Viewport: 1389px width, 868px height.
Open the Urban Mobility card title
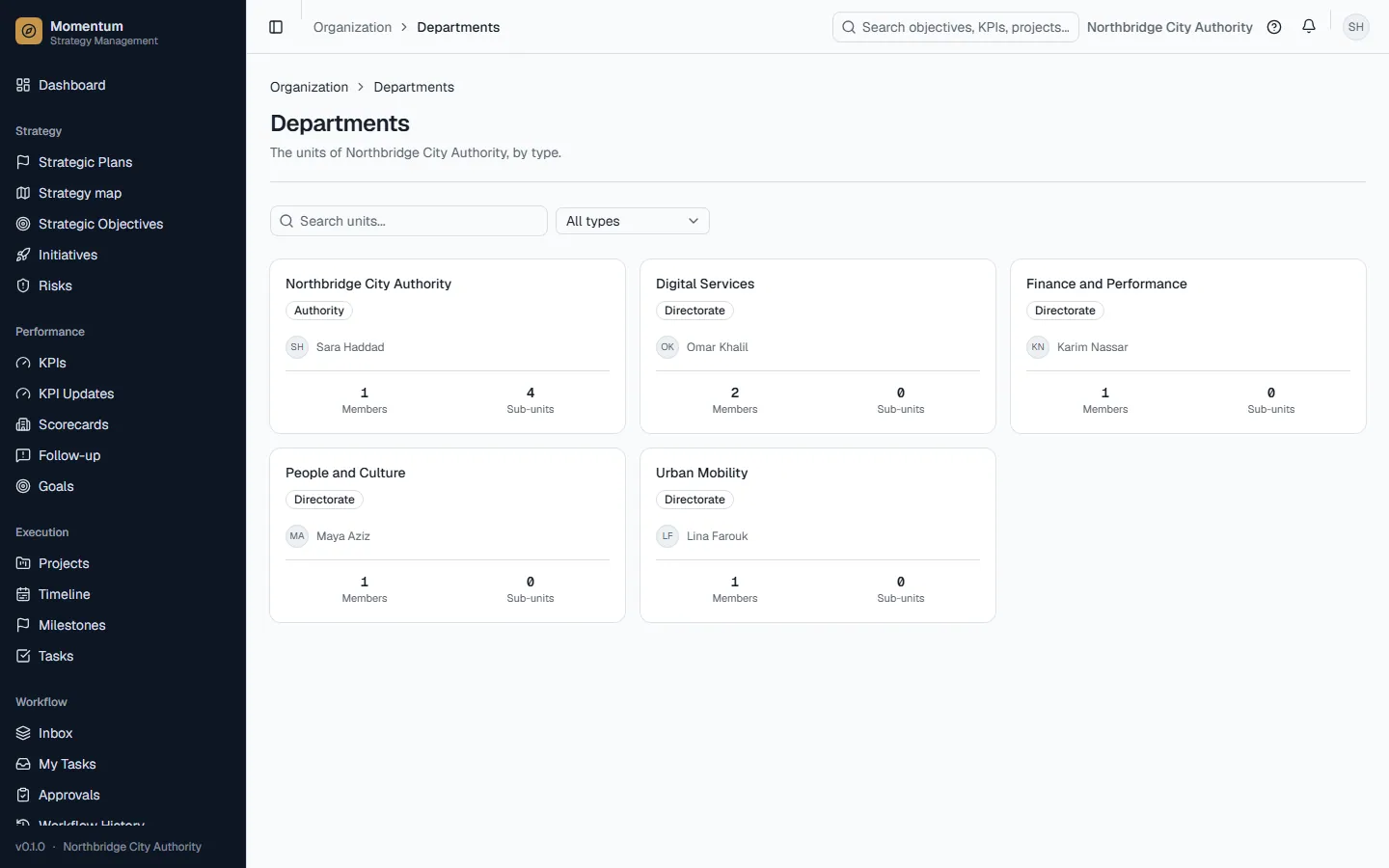point(701,473)
